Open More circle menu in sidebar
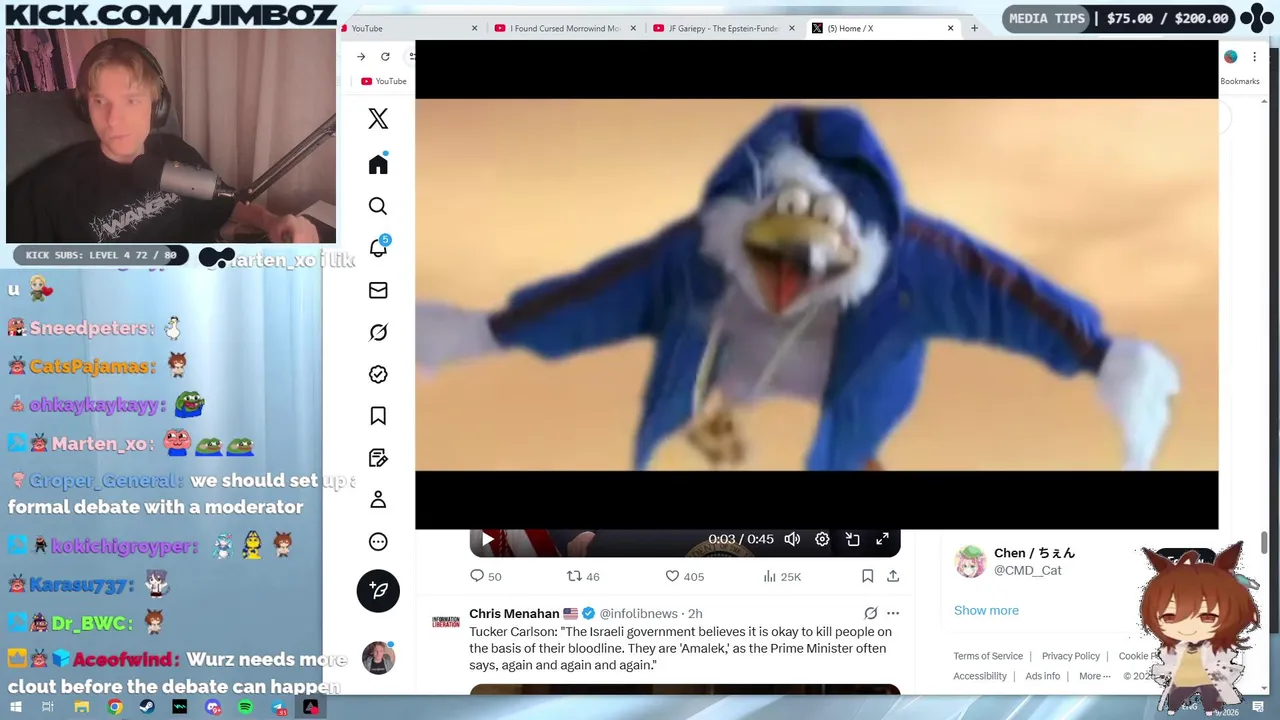This screenshot has width=1280, height=720. pyautogui.click(x=378, y=542)
